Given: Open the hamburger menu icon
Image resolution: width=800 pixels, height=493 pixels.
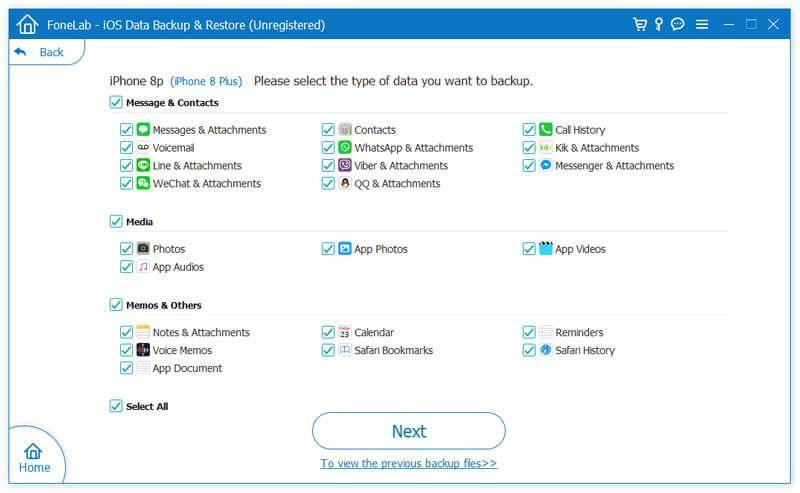Looking at the screenshot, I should [x=702, y=24].
